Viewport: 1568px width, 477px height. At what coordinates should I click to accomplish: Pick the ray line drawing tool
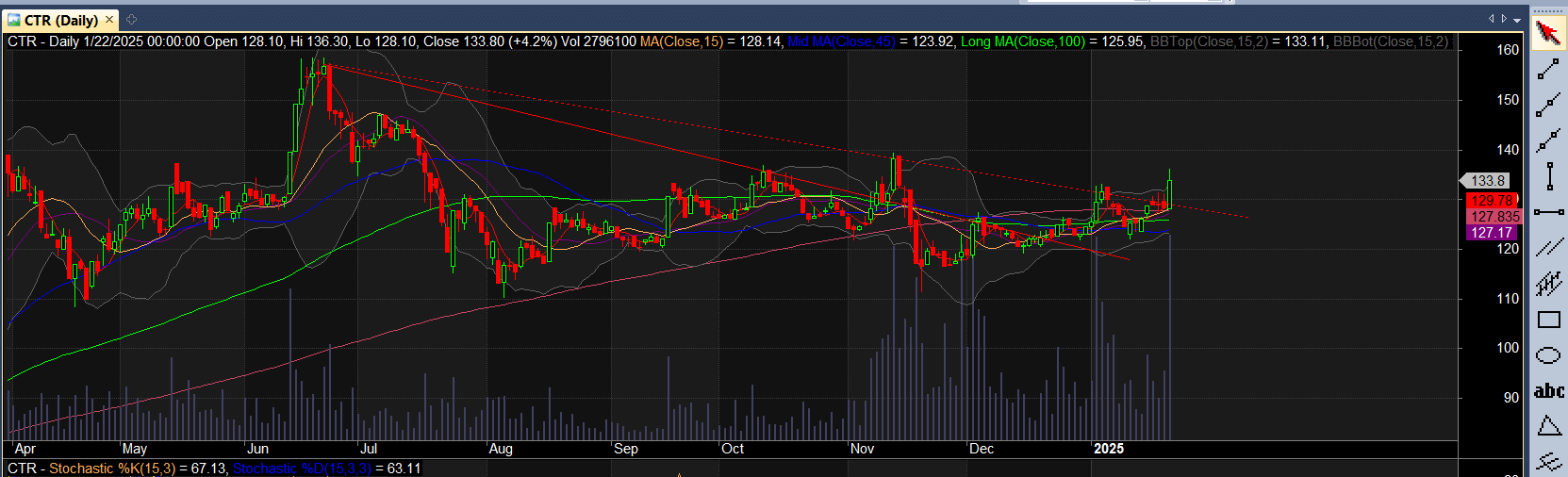(1548, 106)
